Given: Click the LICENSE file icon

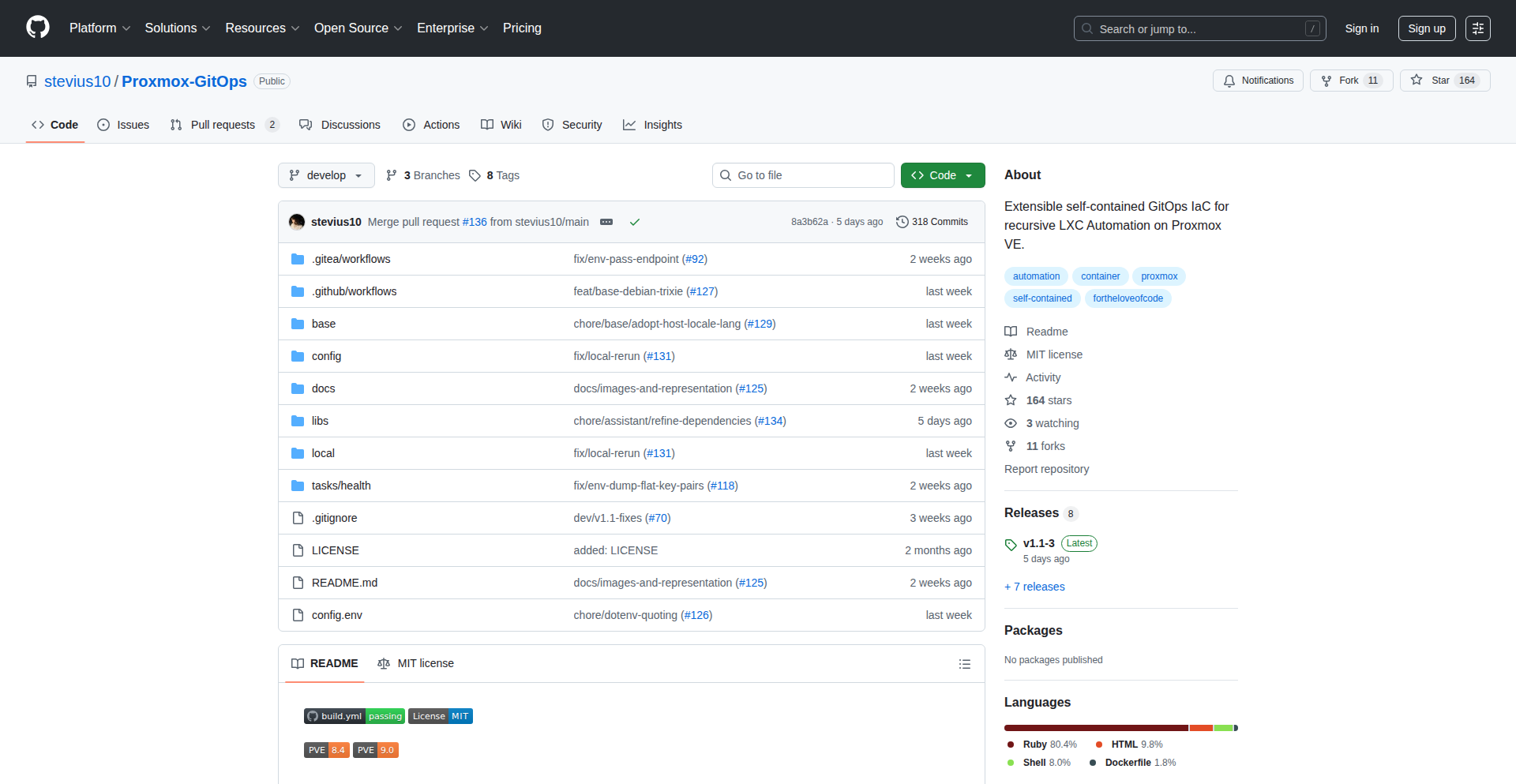Looking at the screenshot, I should (298, 550).
